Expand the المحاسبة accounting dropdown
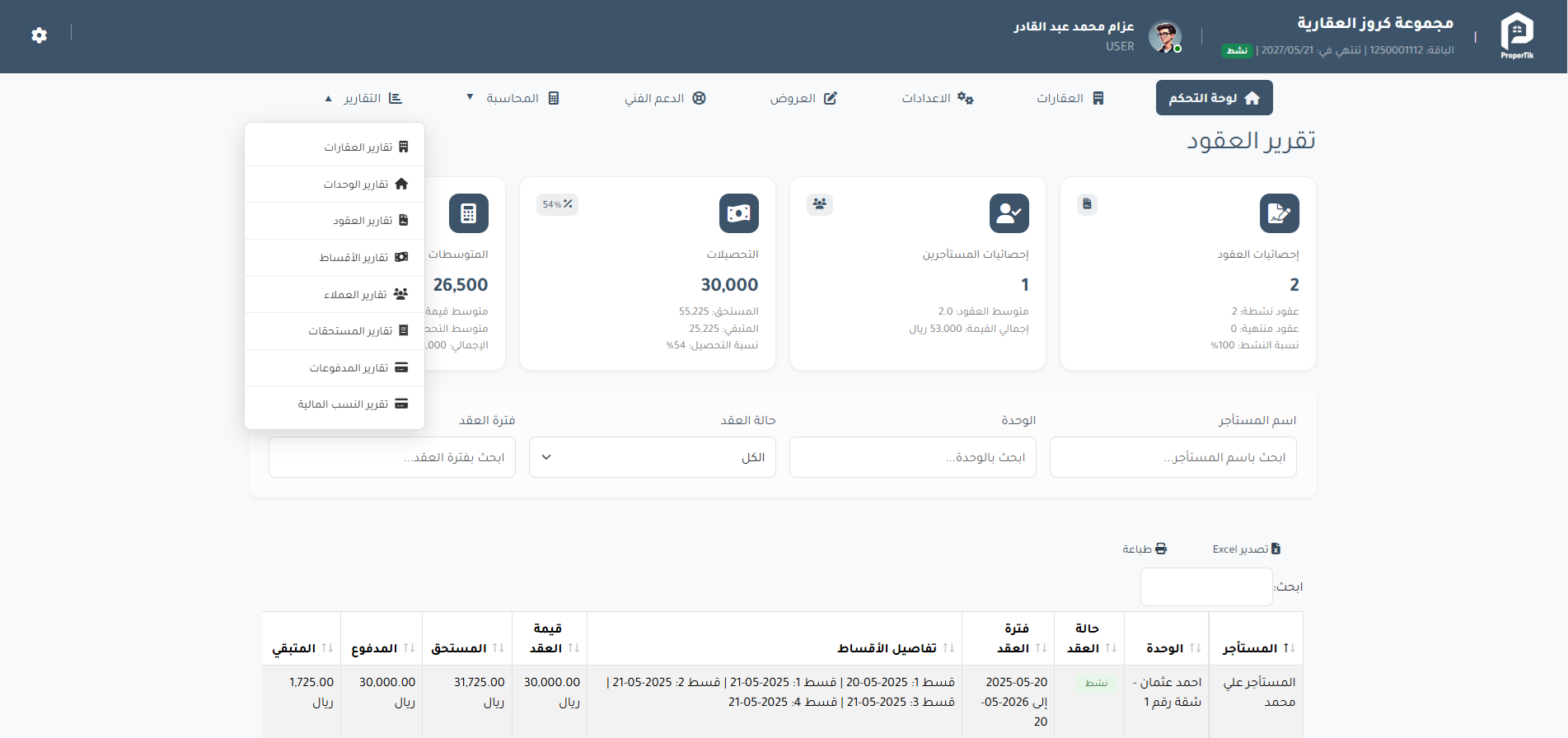Image resolution: width=1568 pixels, height=738 pixels. coord(513,98)
